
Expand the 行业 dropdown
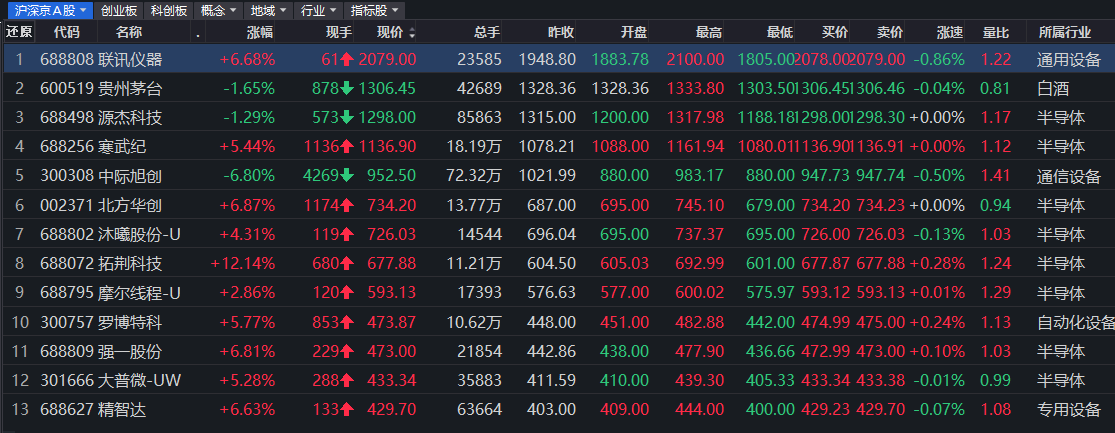[318, 10]
